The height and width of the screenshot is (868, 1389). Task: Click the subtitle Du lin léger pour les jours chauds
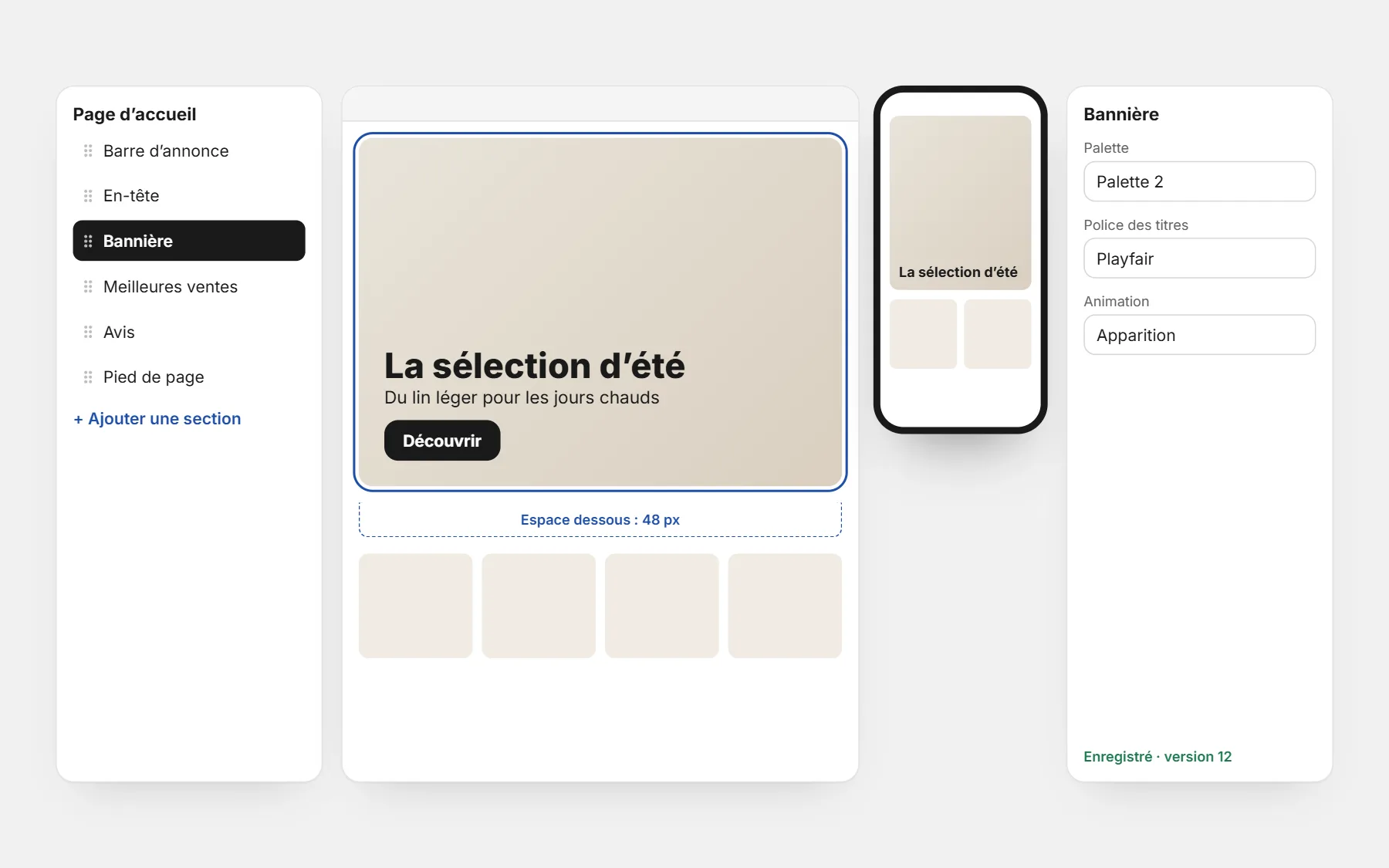point(522,398)
